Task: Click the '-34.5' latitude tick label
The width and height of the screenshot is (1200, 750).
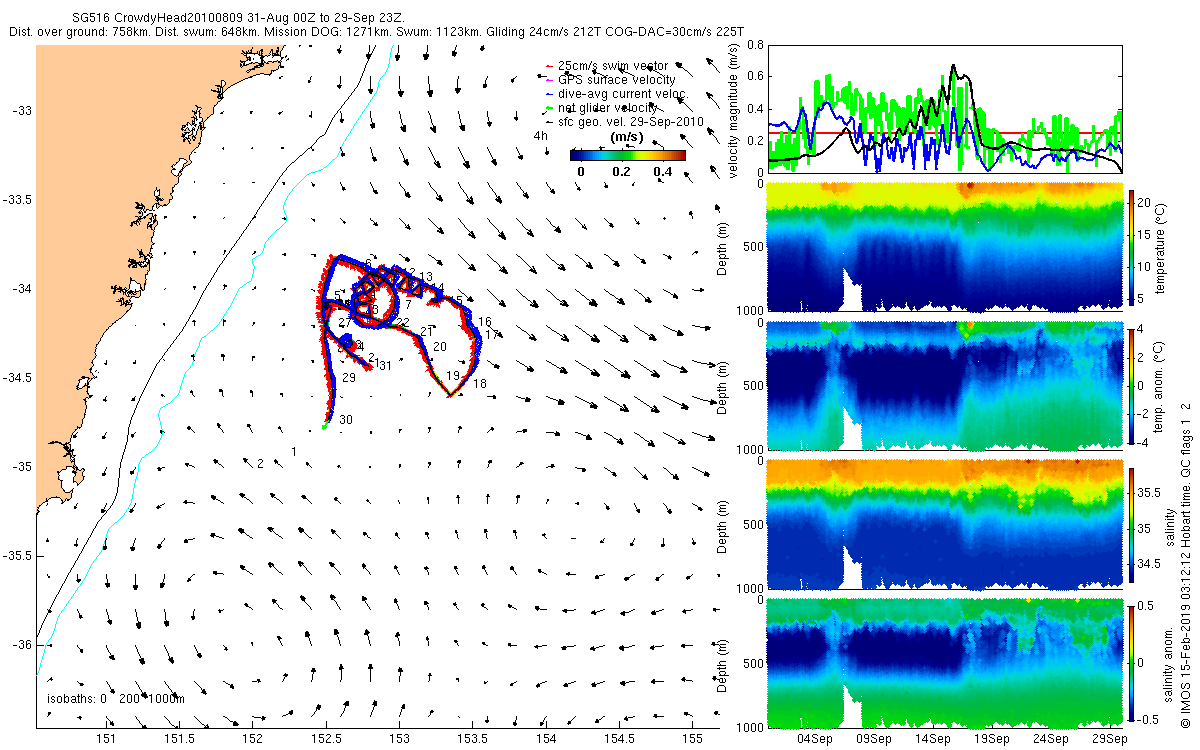Action: pyautogui.click(x=17, y=378)
